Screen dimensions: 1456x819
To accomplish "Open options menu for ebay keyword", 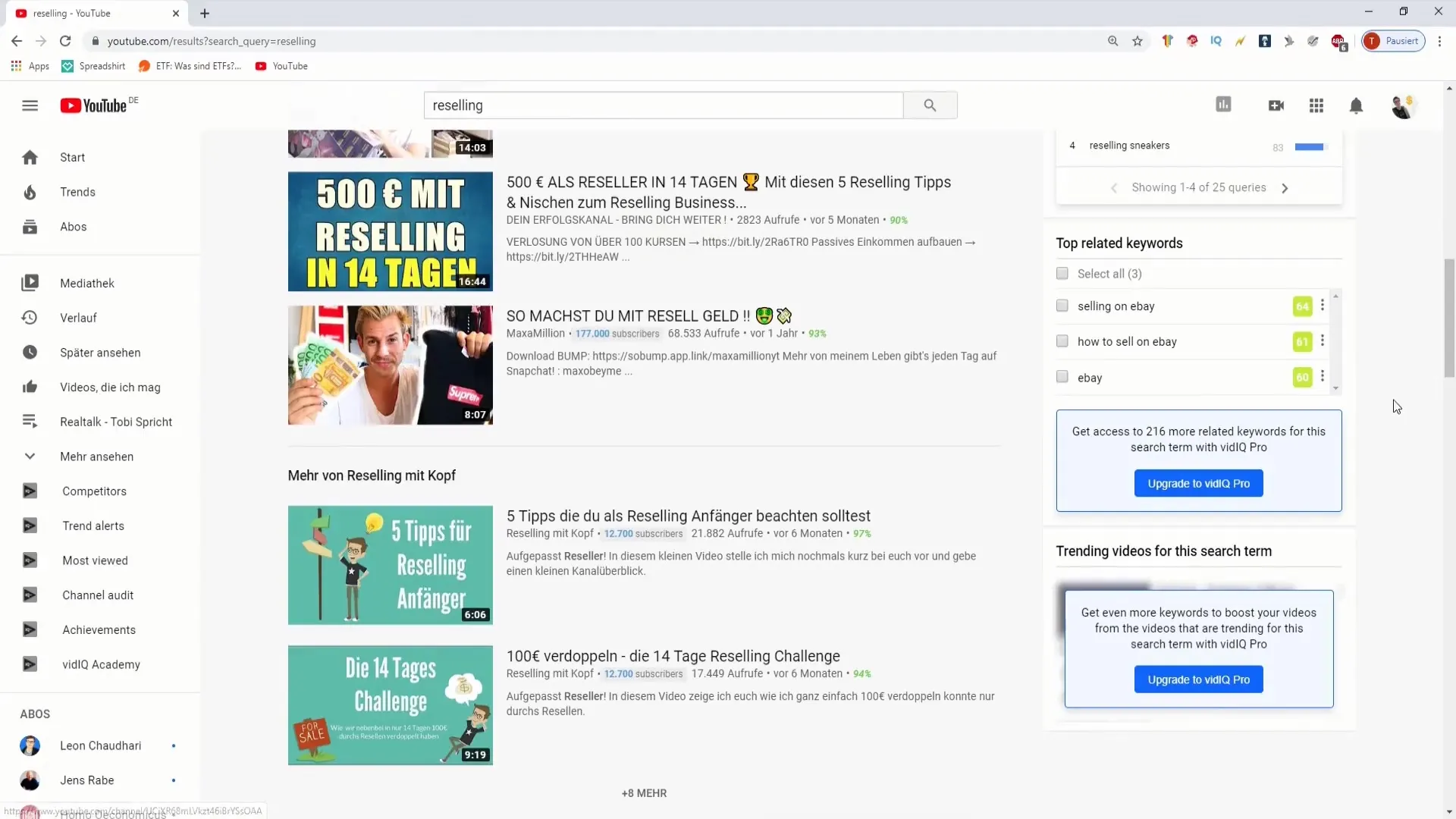I will (x=1323, y=376).
